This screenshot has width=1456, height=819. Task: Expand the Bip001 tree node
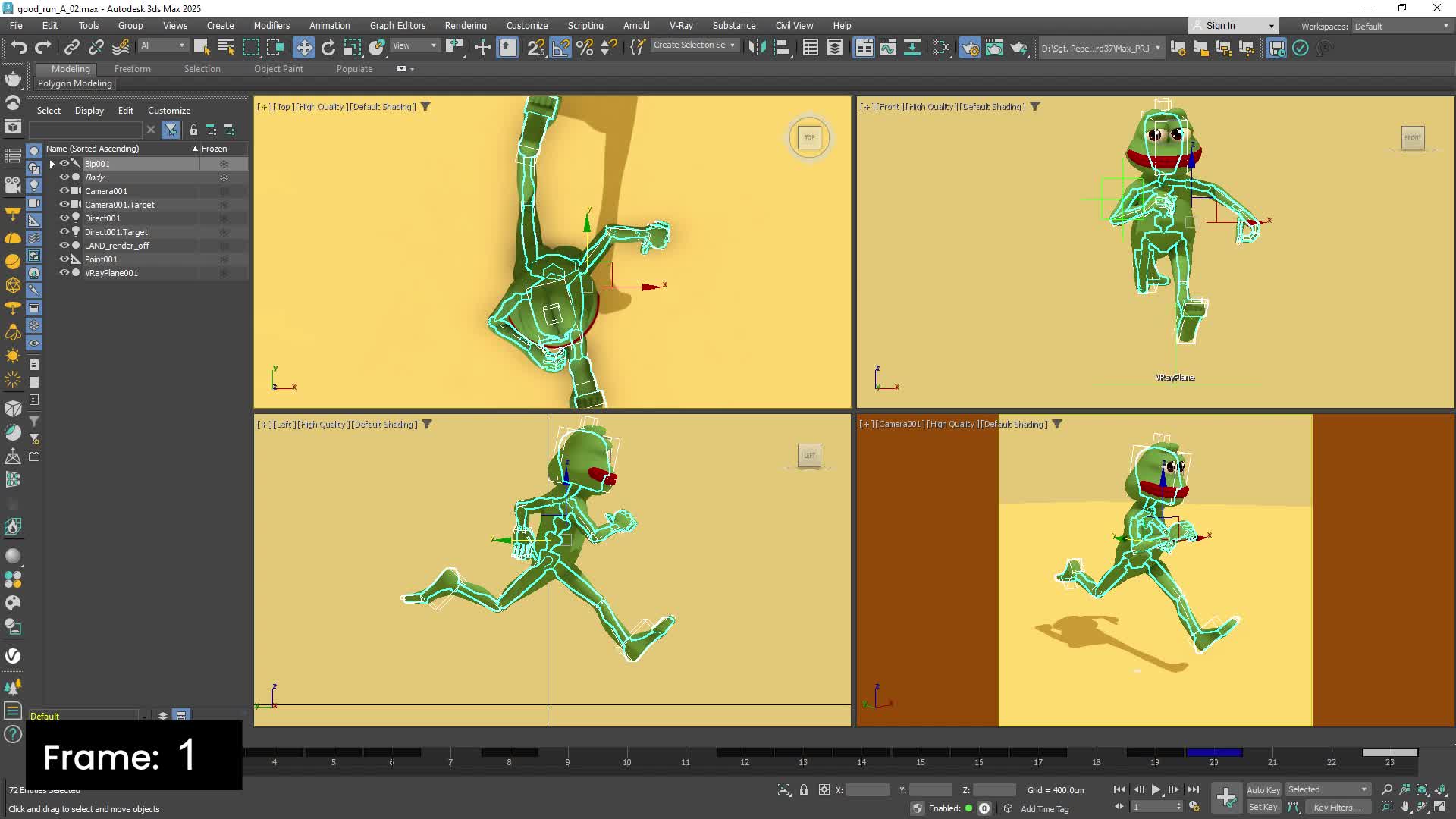pyautogui.click(x=52, y=164)
